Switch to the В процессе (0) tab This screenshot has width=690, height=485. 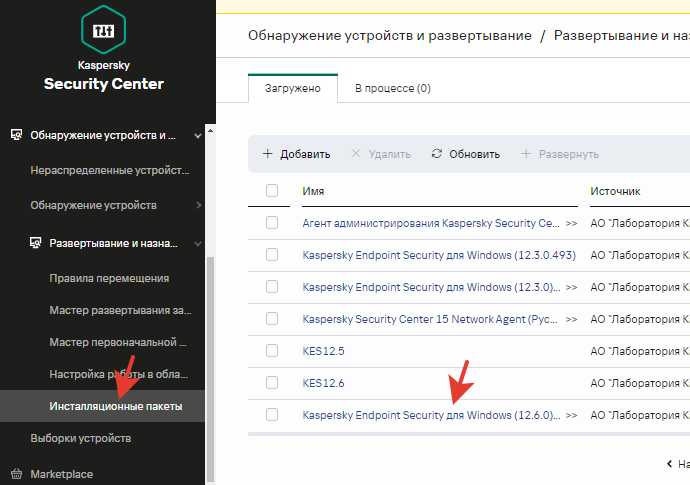click(393, 88)
